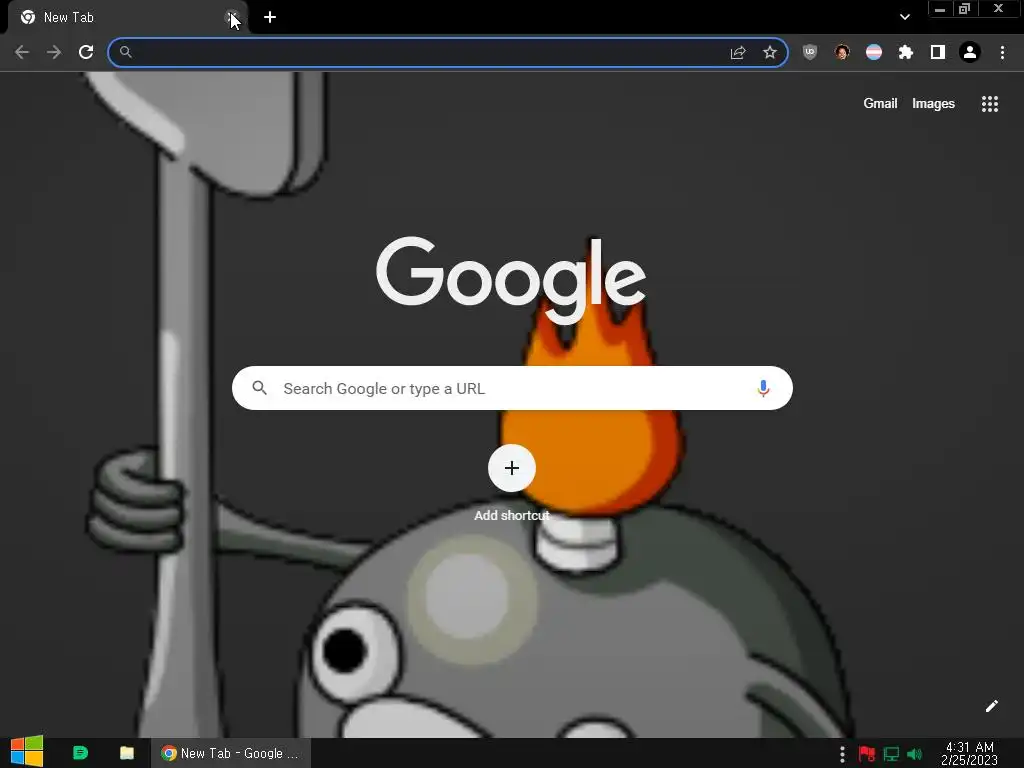The height and width of the screenshot is (768, 1024).
Task: Click the Google logo
Action: point(511,280)
